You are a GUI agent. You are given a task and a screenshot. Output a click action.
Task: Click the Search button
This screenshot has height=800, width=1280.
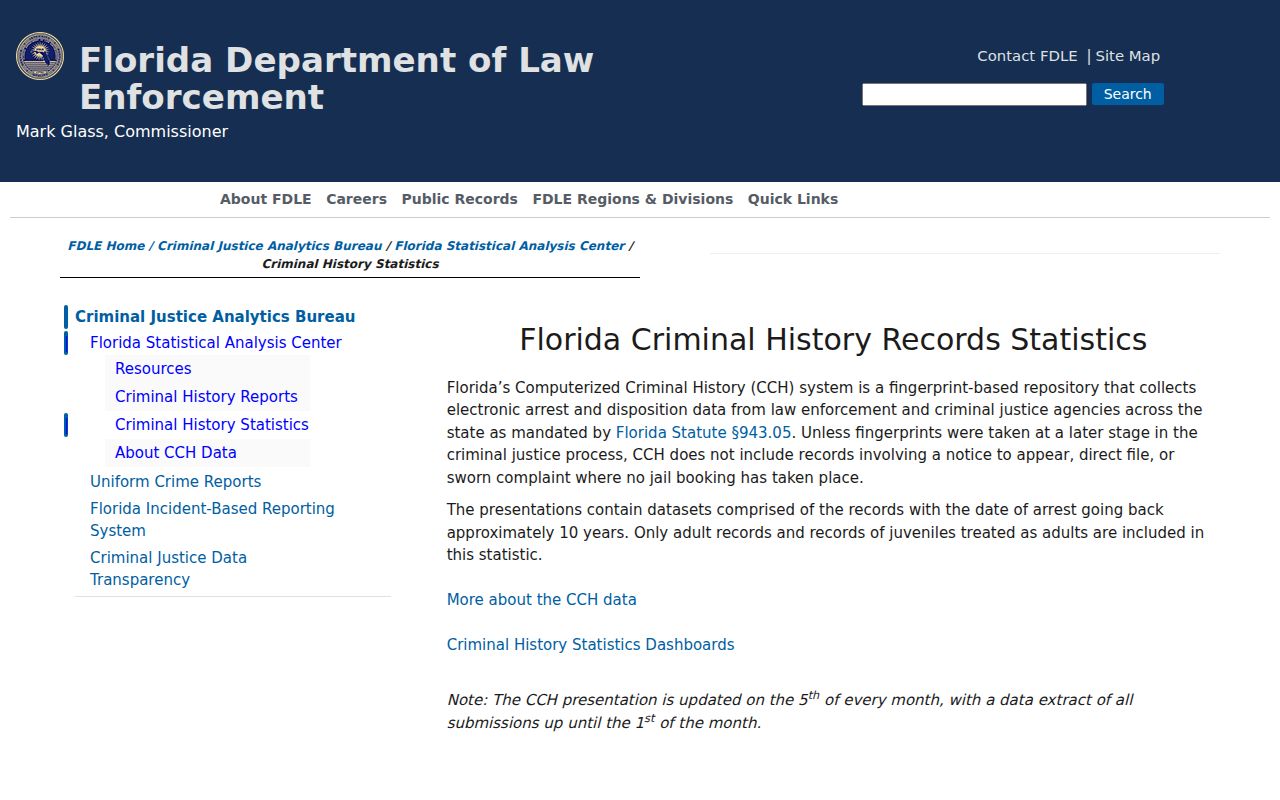(x=1127, y=94)
